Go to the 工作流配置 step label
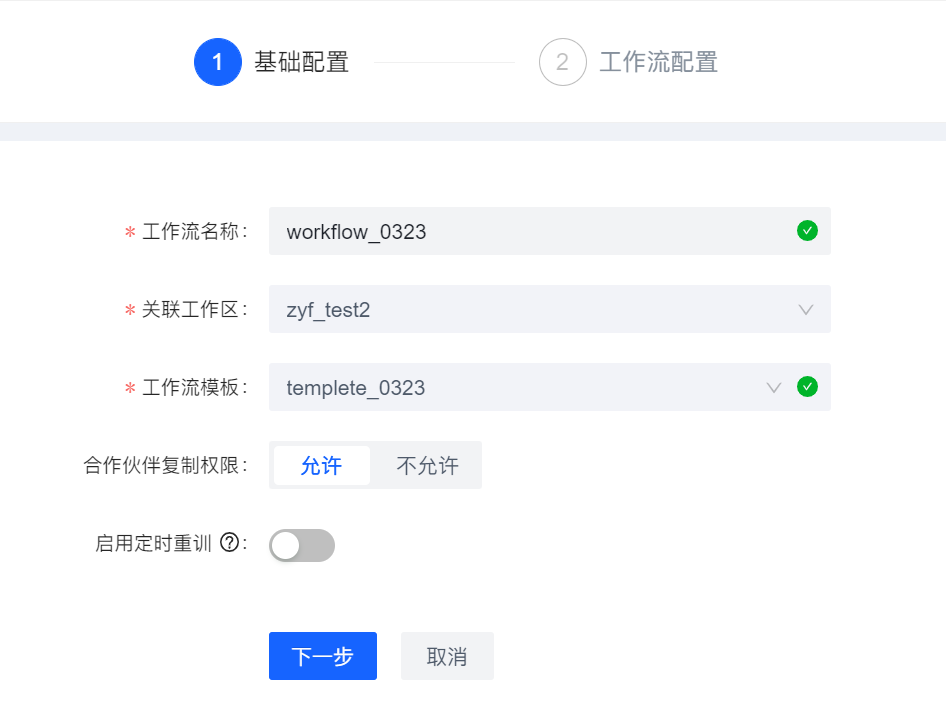Viewport: 946px width, 724px height. pyautogui.click(x=659, y=62)
